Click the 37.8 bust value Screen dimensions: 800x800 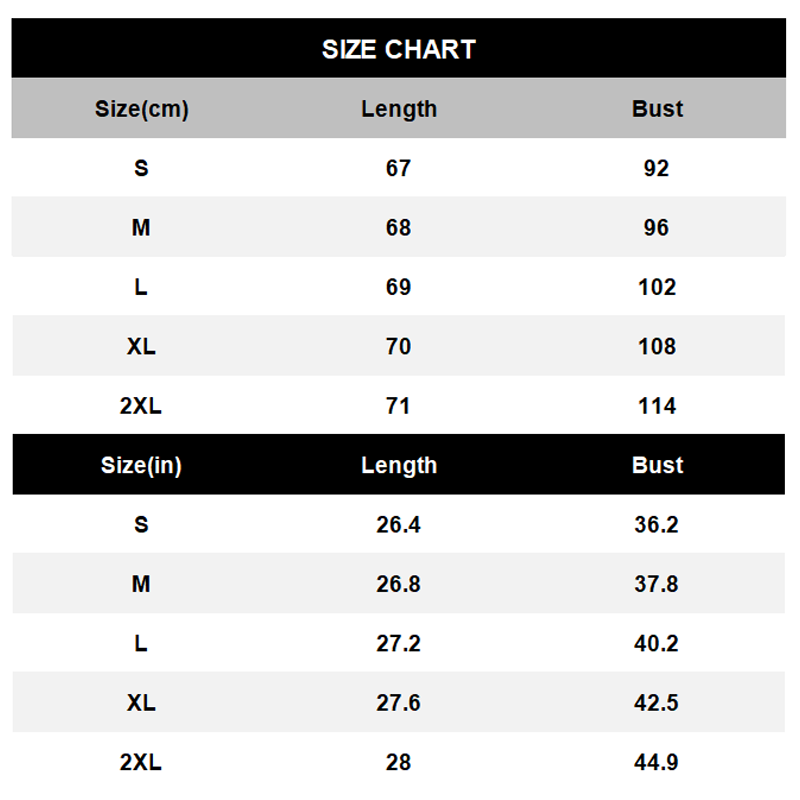pyautogui.click(x=656, y=584)
